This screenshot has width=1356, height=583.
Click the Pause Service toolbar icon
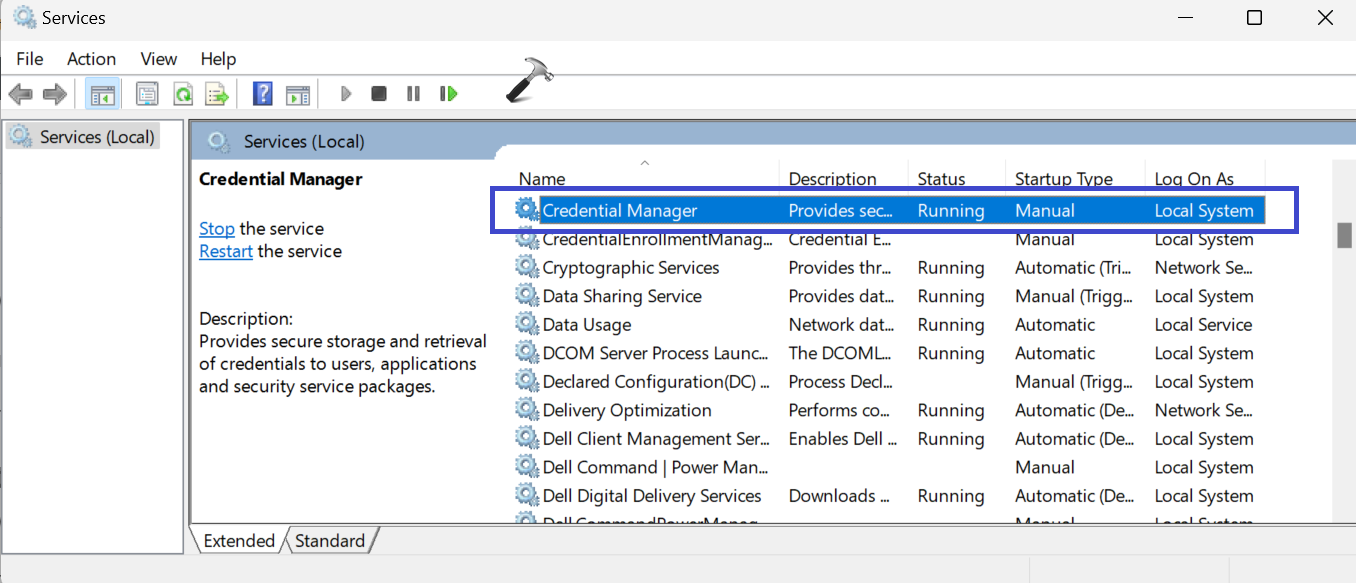click(413, 94)
